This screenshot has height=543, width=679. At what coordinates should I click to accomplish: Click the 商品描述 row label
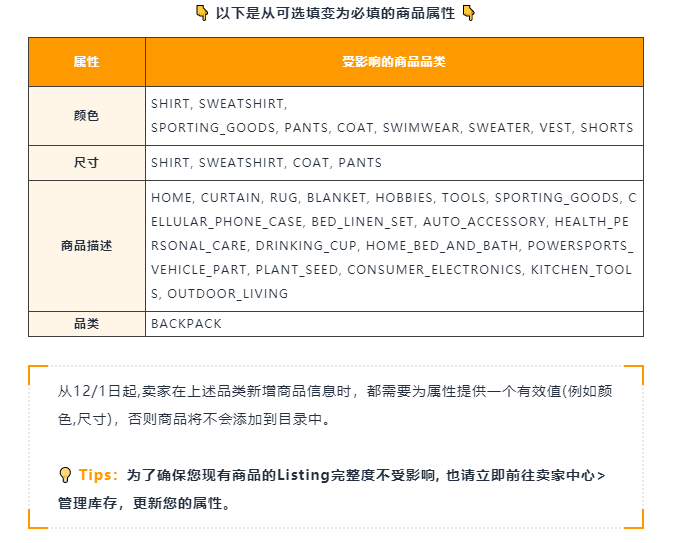[87, 246]
